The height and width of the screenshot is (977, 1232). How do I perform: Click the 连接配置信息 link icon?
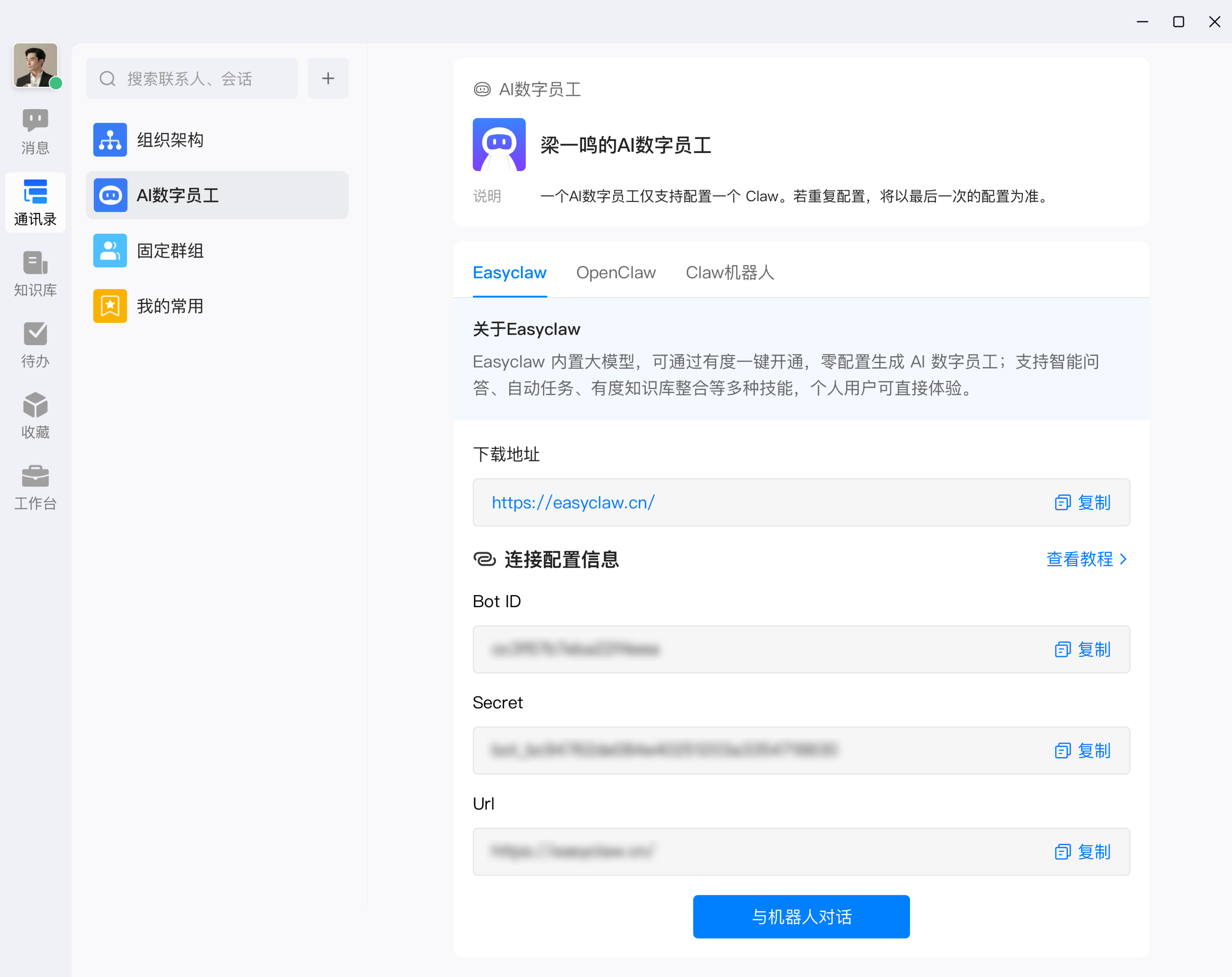coord(485,559)
